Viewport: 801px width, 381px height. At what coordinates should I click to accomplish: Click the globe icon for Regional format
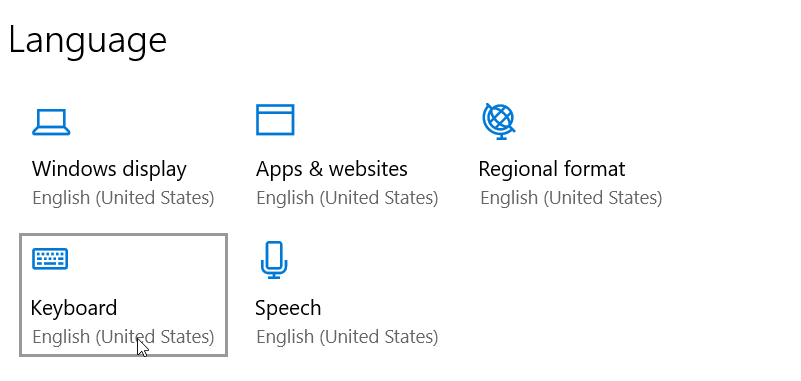pos(499,121)
